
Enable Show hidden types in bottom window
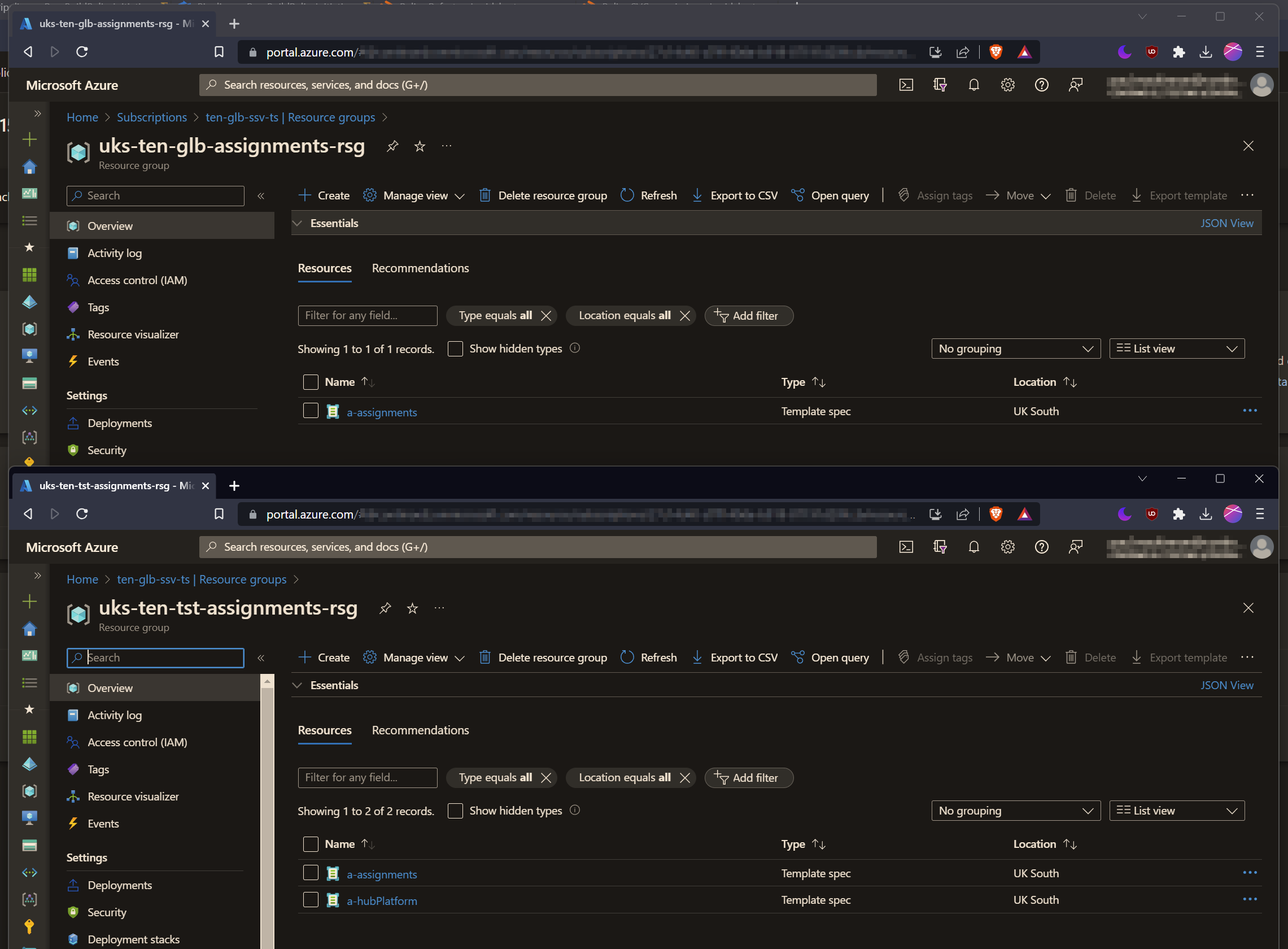[x=455, y=811]
